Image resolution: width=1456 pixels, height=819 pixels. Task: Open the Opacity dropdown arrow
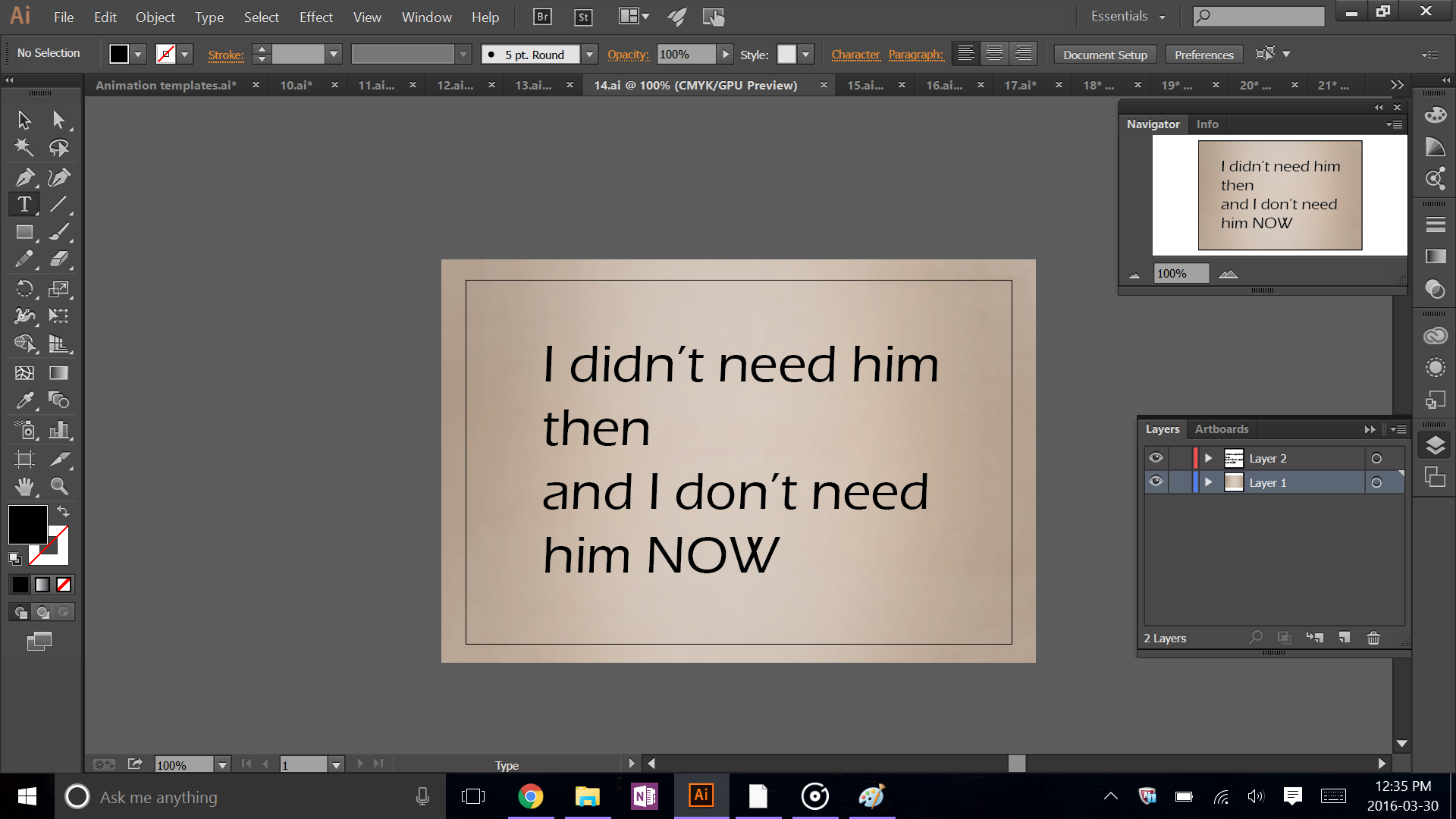point(726,55)
